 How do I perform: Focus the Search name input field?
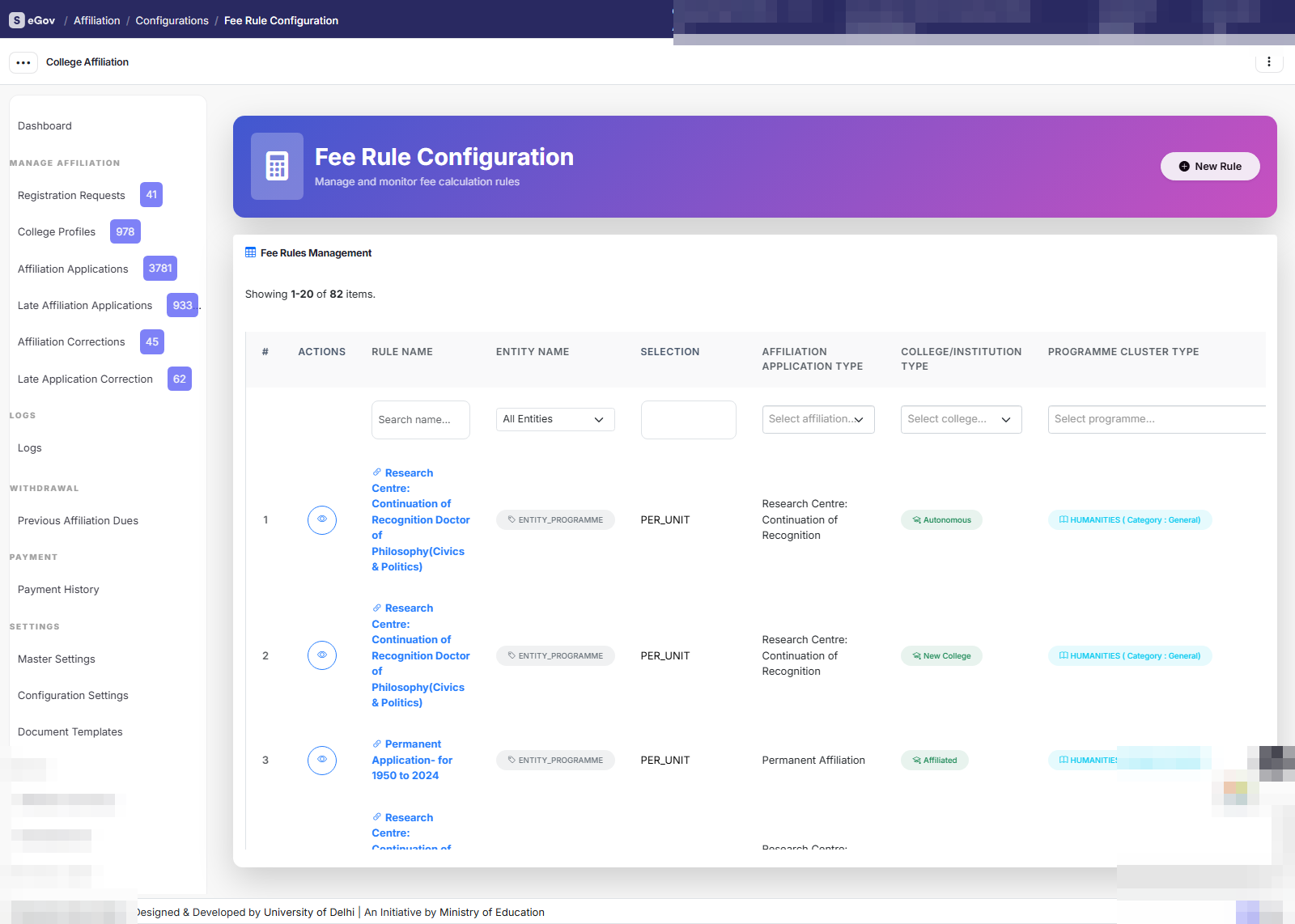click(x=421, y=420)
